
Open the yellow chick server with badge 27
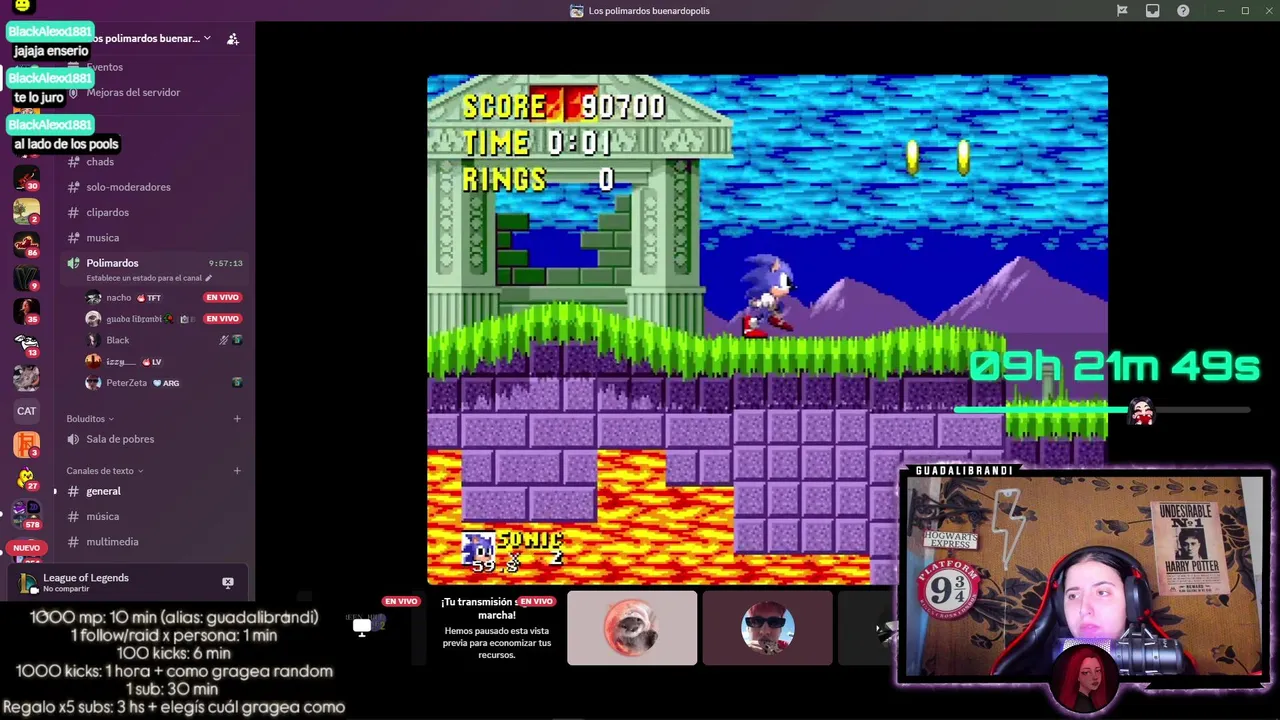point(26,478)
